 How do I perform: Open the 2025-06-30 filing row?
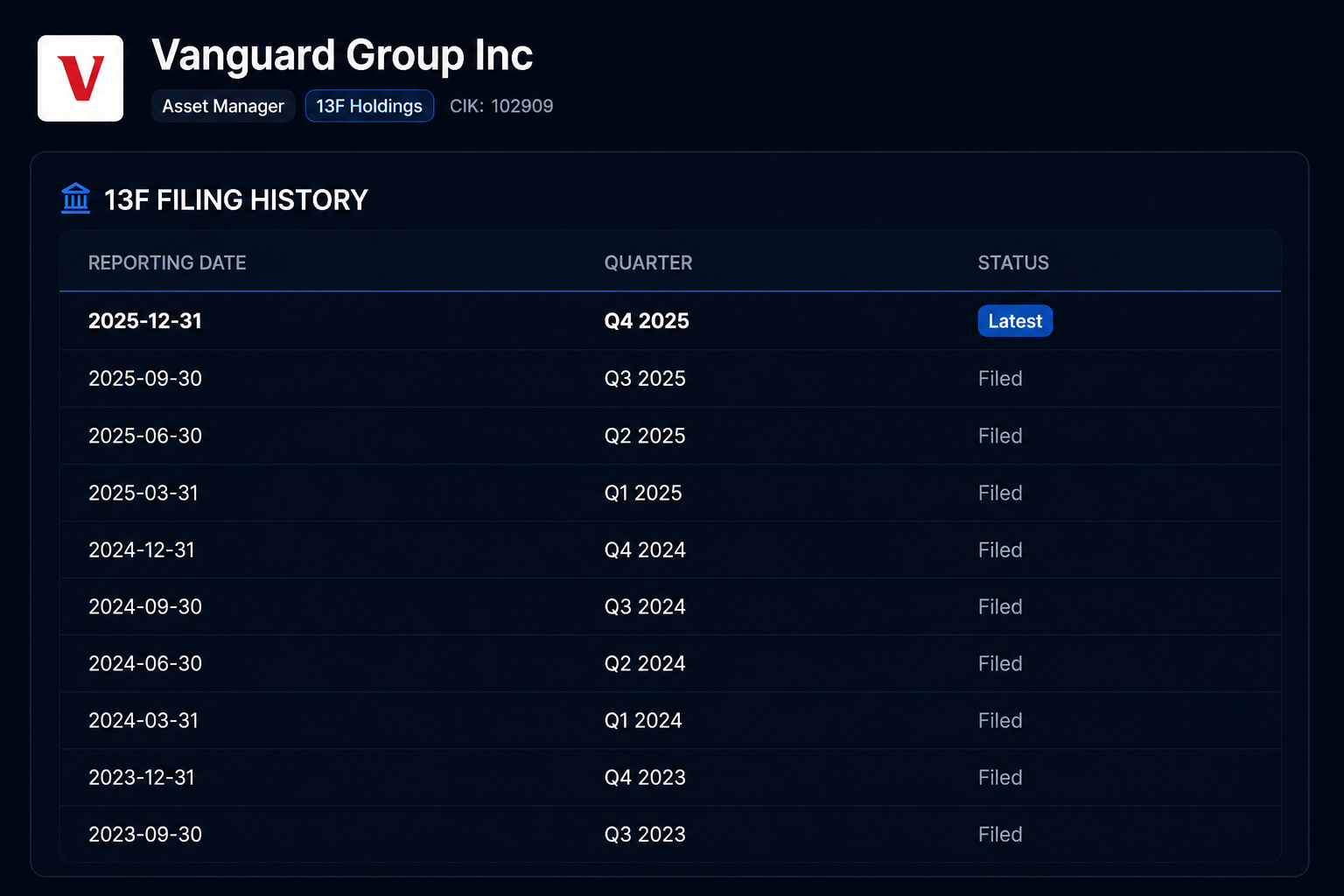tap(670, 436)
